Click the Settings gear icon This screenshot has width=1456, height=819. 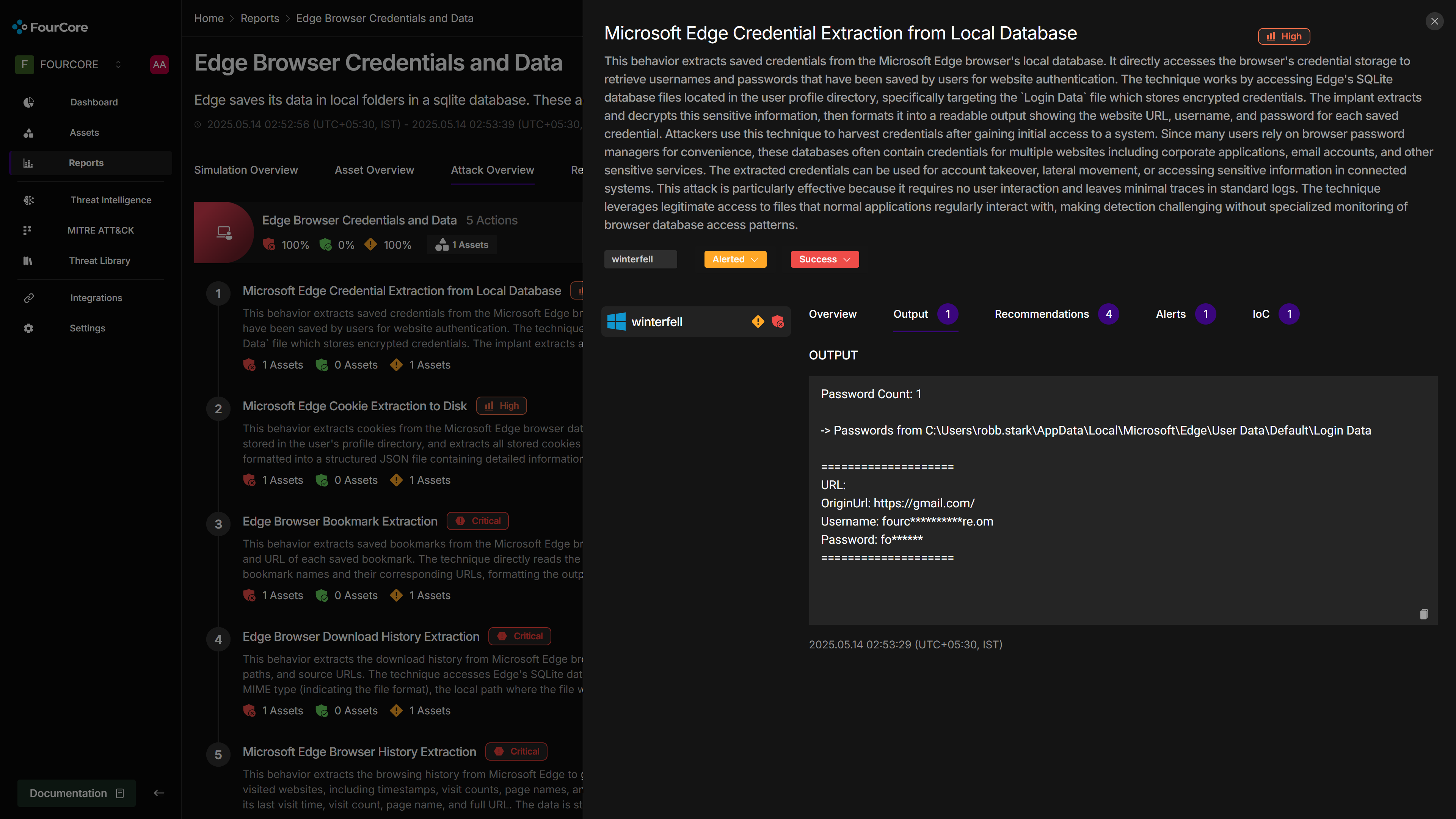point(28,328)
